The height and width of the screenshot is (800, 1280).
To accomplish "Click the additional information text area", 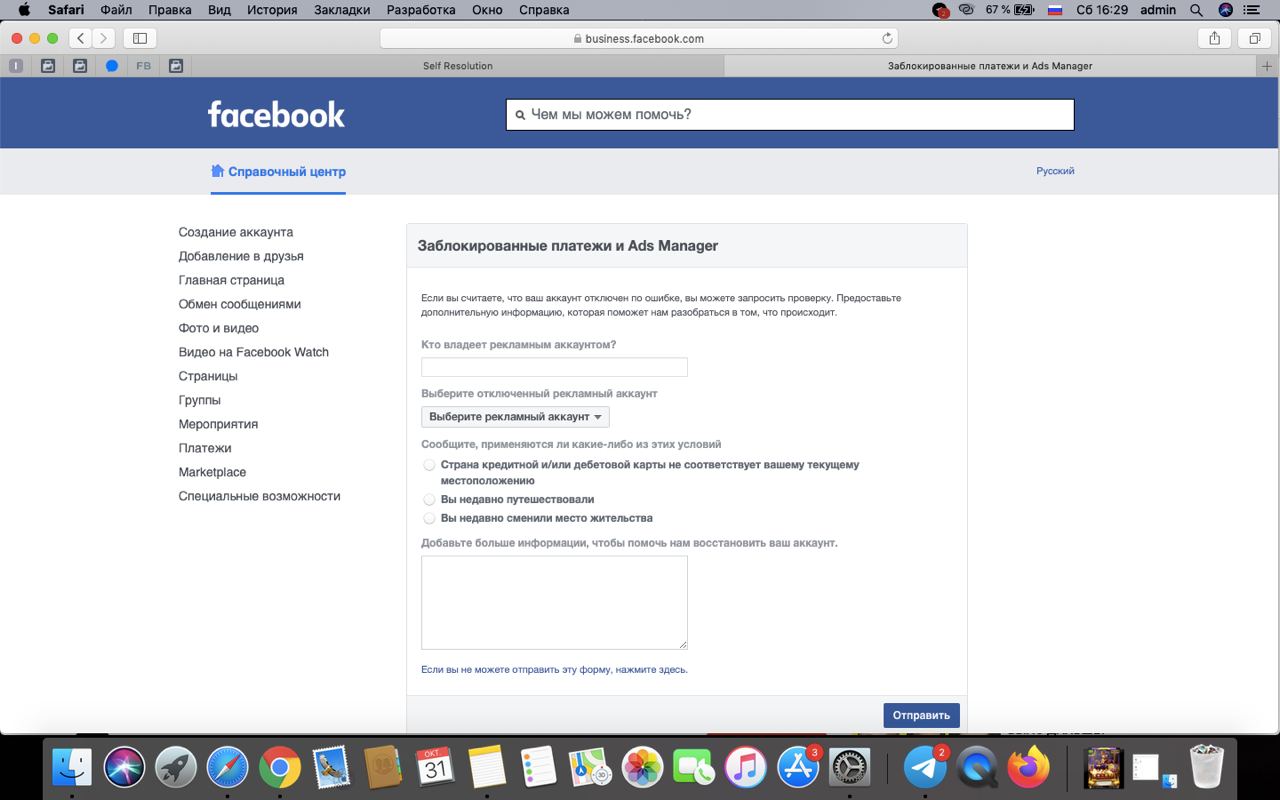I will click(554, 603).
